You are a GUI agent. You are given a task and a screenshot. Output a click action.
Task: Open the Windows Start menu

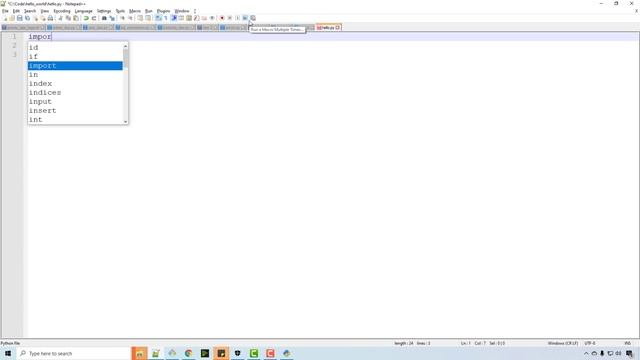click(8, 353)
